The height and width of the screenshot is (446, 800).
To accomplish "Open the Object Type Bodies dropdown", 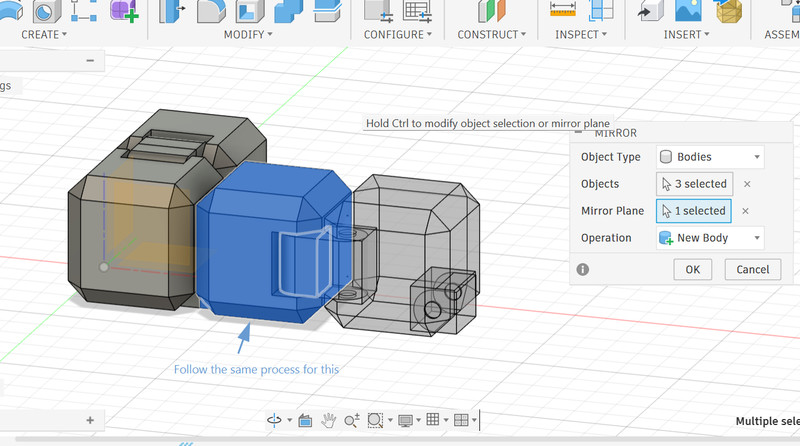I will (710, 157).
